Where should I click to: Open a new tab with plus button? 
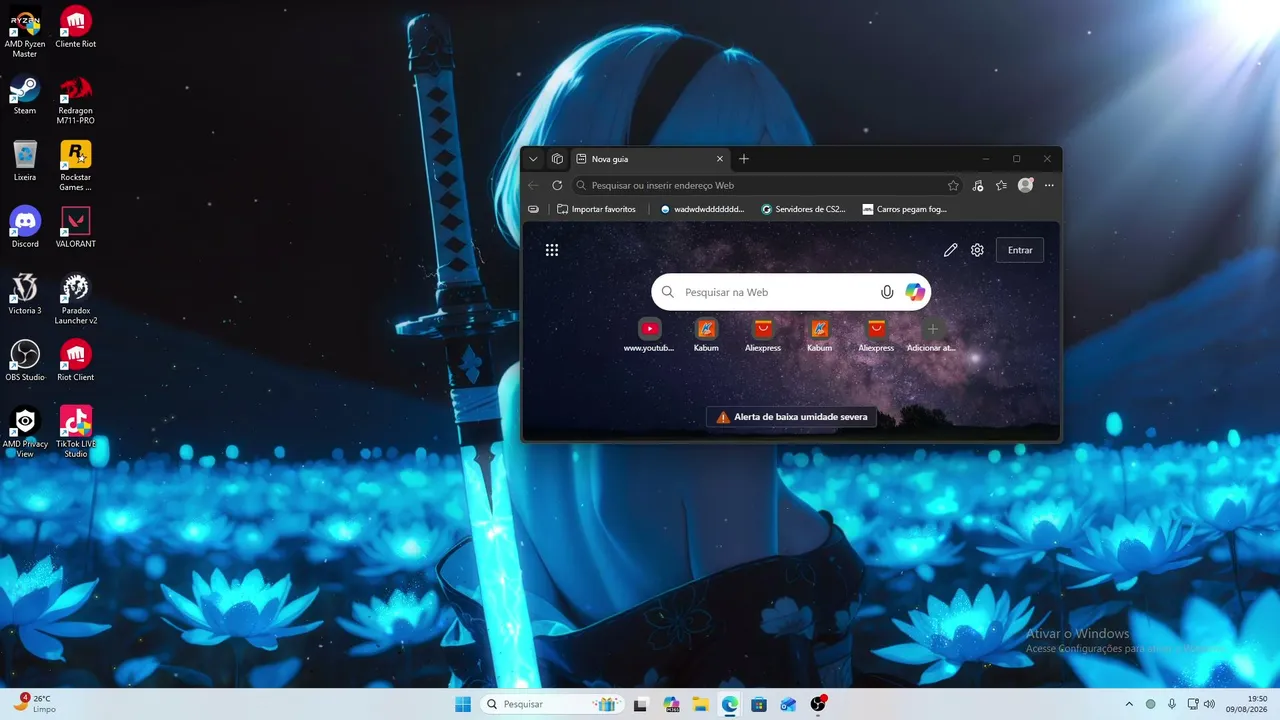pyautogui.click(x=743, y=159)
